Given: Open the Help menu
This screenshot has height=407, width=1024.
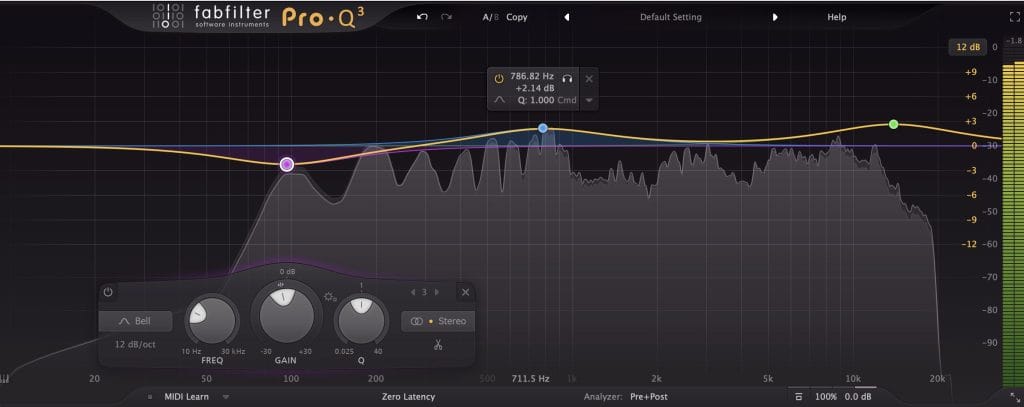Looking at the screenshot, I should (x=836, y=17).
